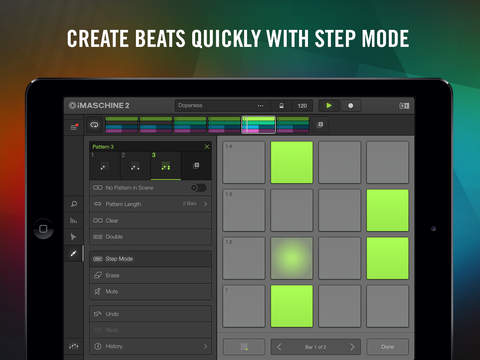This screenshot has width=480, height=360.
Task: Go to next bar with right arrow
Action: [352, 347]
